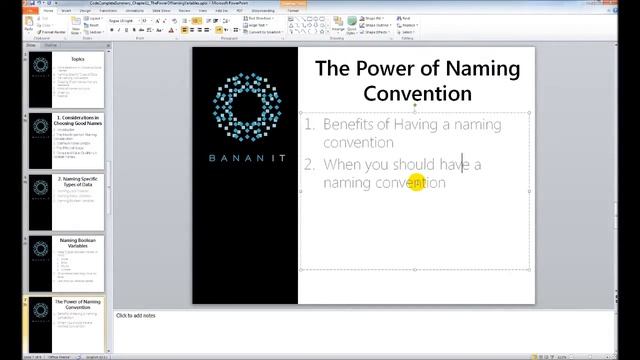The width and height of the screenshot is (640, 360).
Task: Click Convert to SmartArt
Action: pos(262,32)
